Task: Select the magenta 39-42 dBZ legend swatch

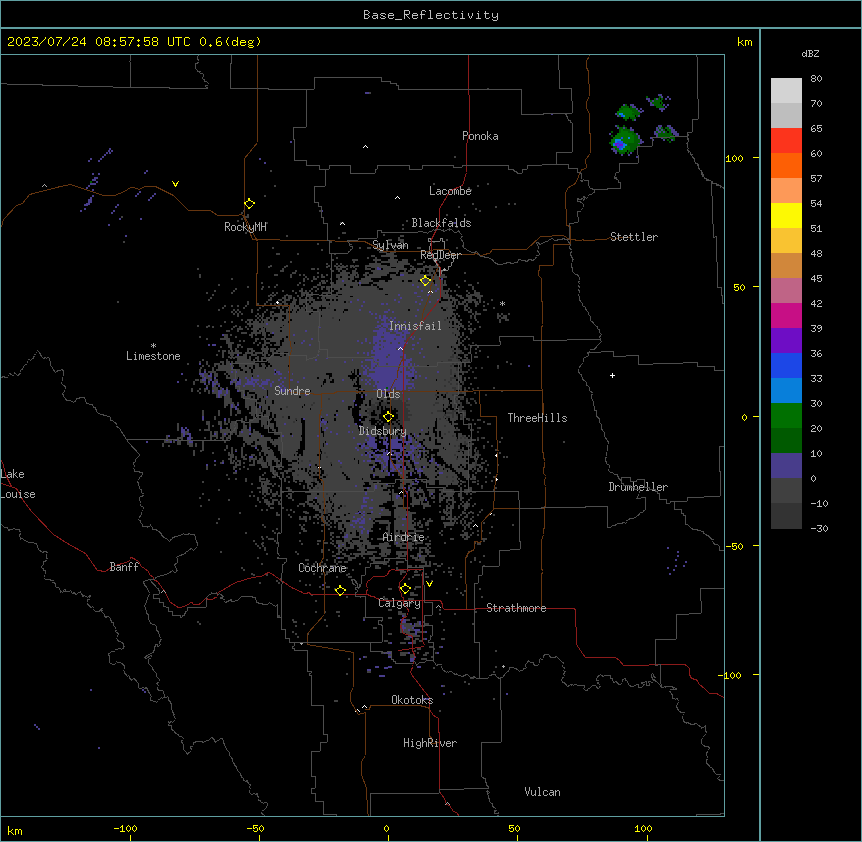Action: [x=786, y=315]
